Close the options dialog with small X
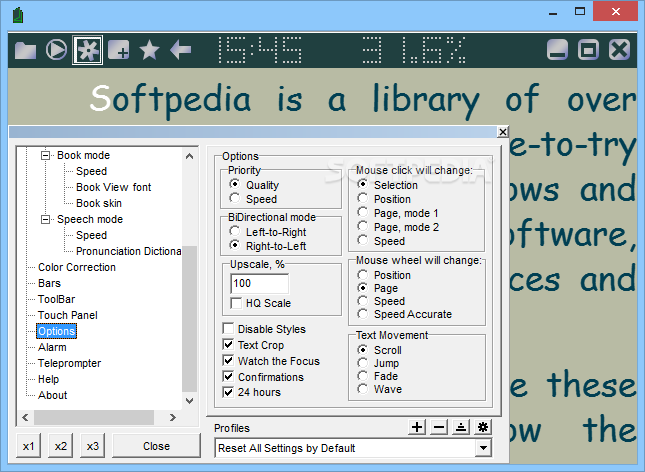Screen dimensions: 645x472 tap(503, 132)
